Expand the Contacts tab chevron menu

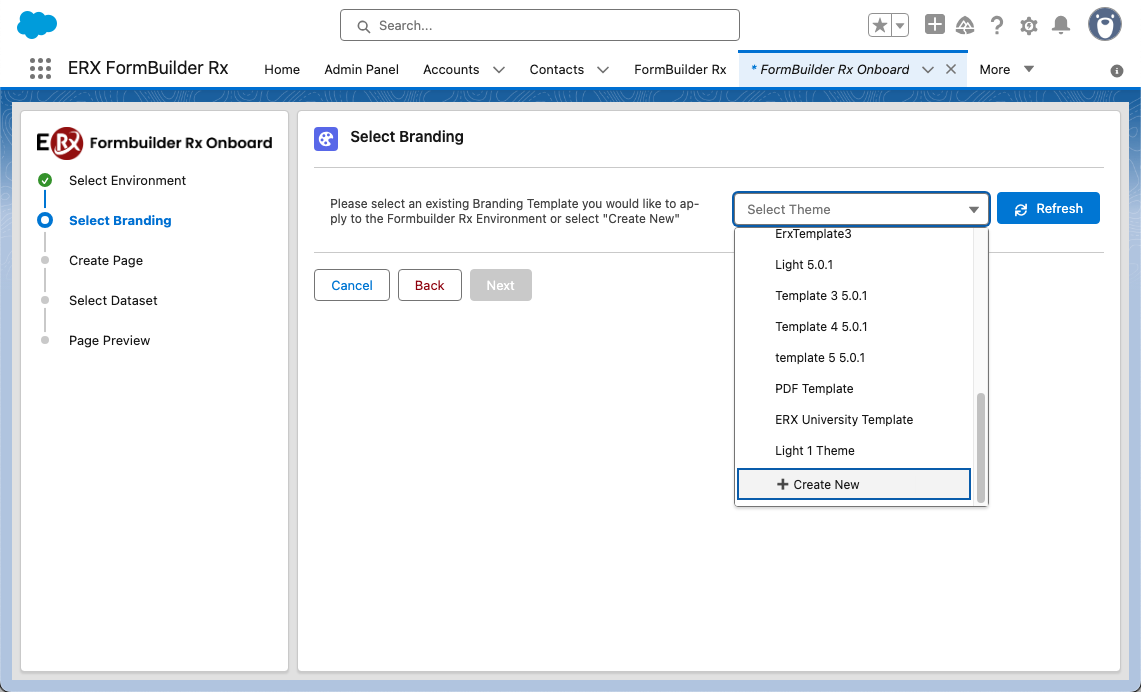coord(603,70)
